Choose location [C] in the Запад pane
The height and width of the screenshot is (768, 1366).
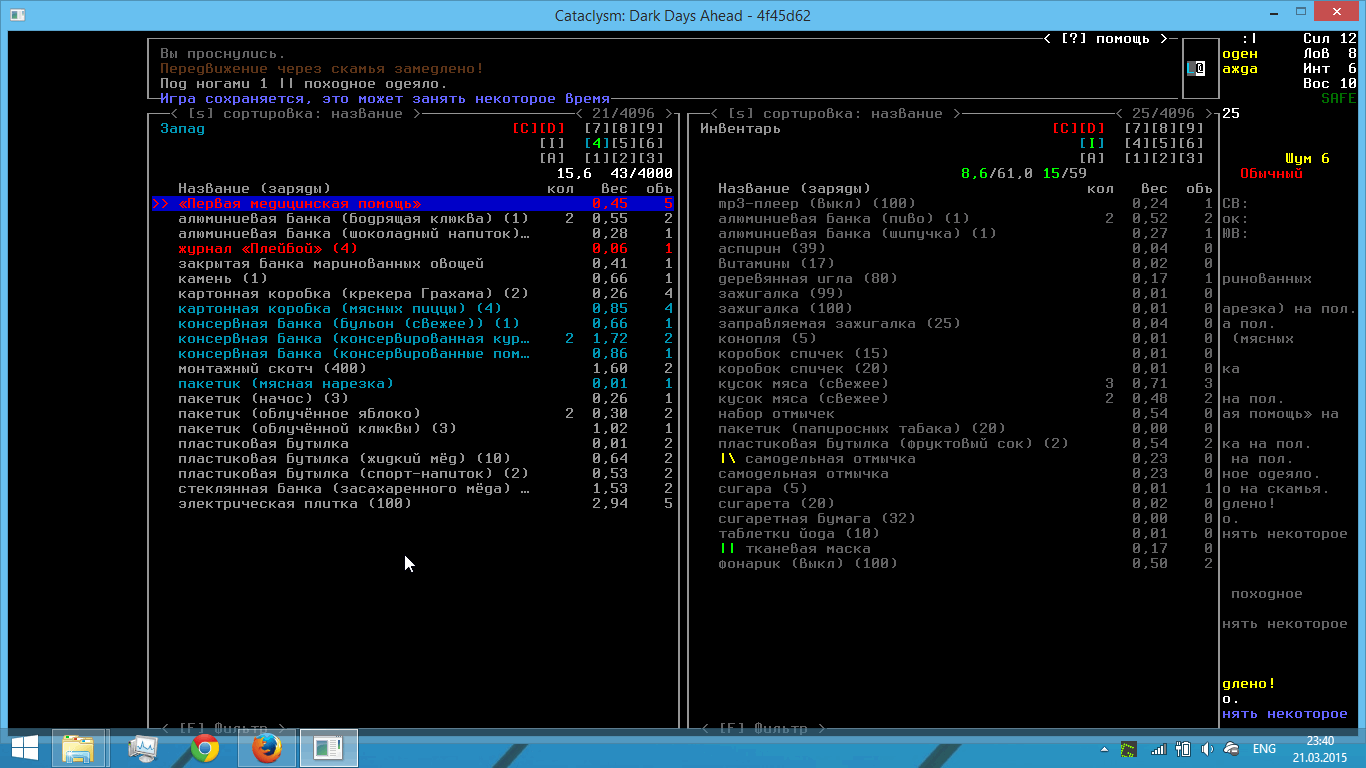point(525,129)
